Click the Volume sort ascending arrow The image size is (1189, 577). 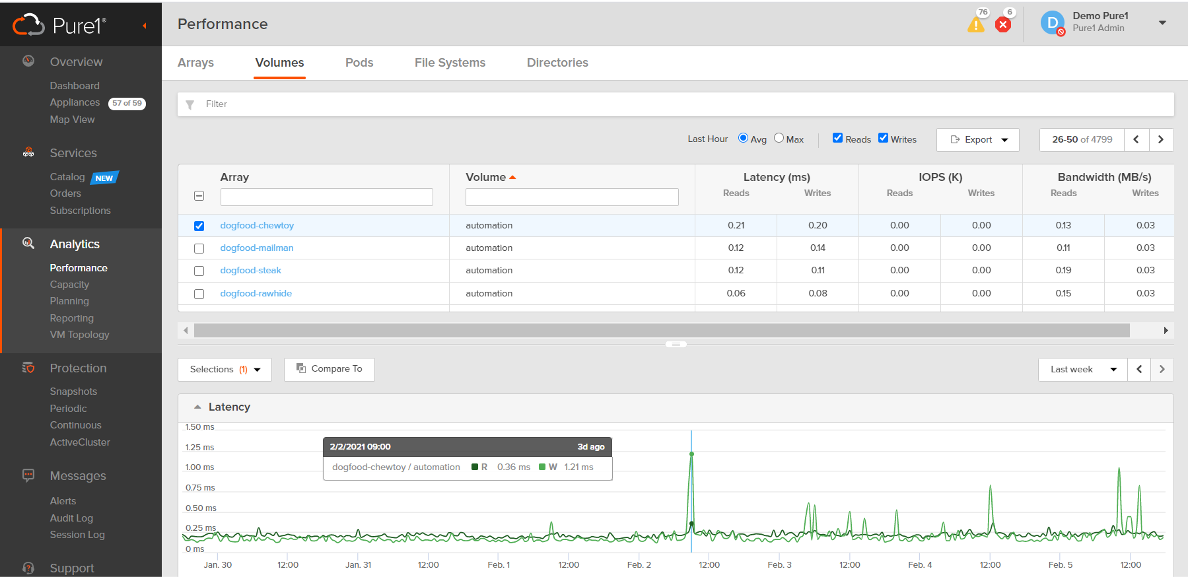click(513, 177)
